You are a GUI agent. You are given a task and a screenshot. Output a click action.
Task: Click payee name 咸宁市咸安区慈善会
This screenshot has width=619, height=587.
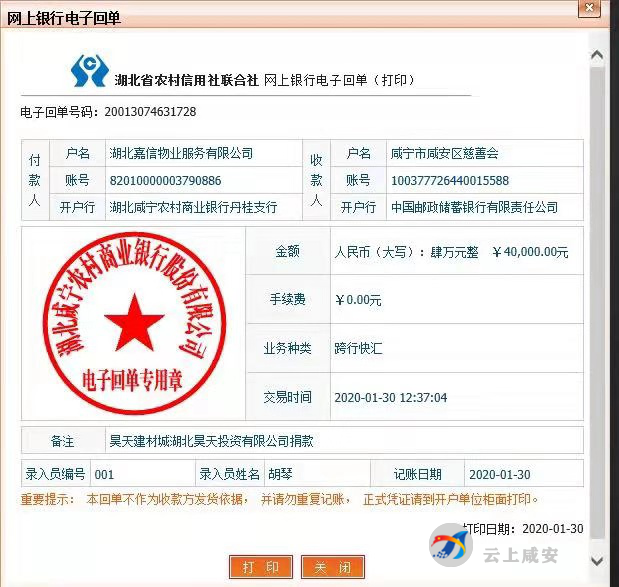click(445, 153)
